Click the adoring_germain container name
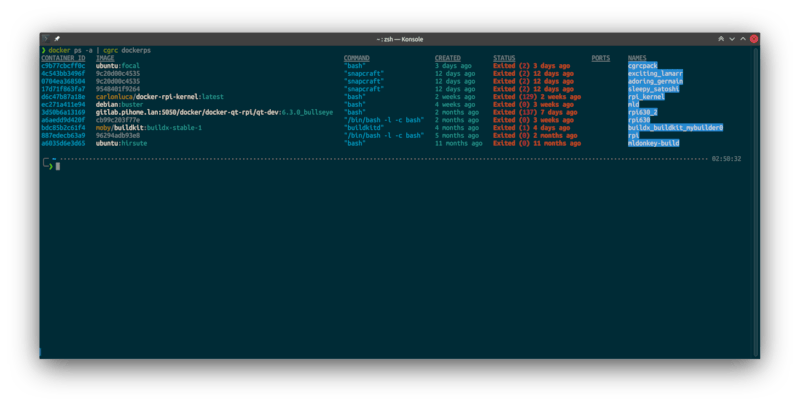800x406 pixels. [655, 81]
